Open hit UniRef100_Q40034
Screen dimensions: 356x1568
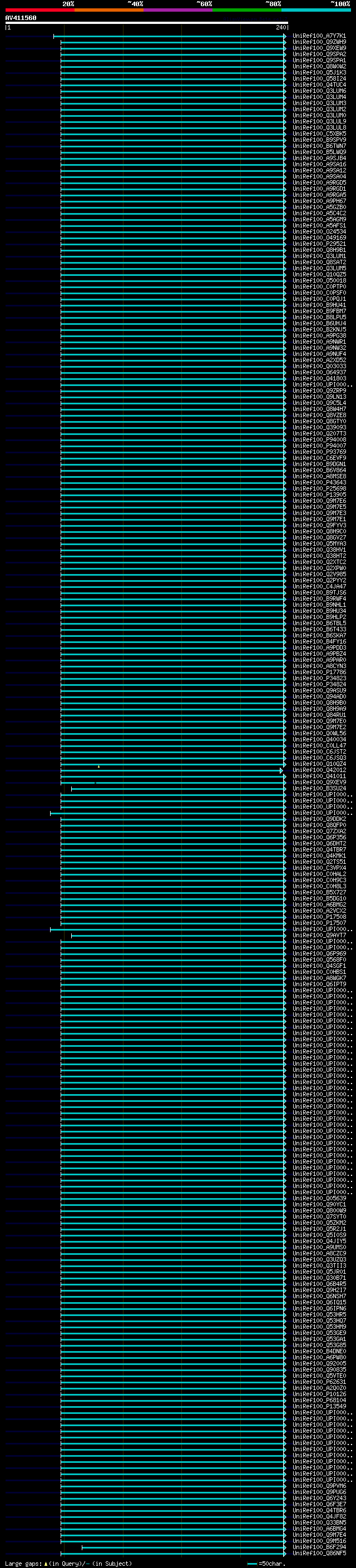click(x=319, y=740)
